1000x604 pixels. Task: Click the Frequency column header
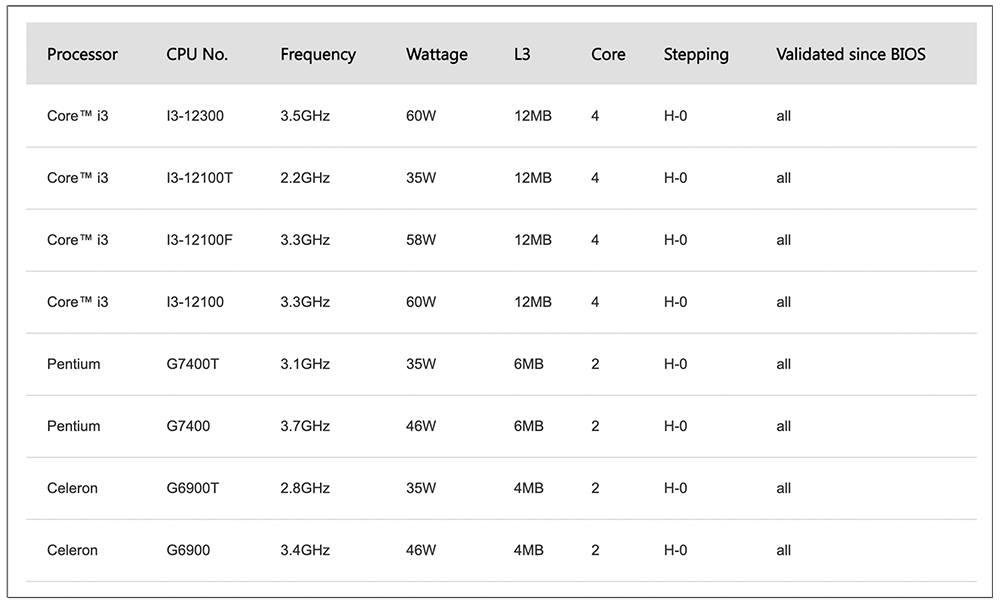pyautogui.click(x=318, y=54)
